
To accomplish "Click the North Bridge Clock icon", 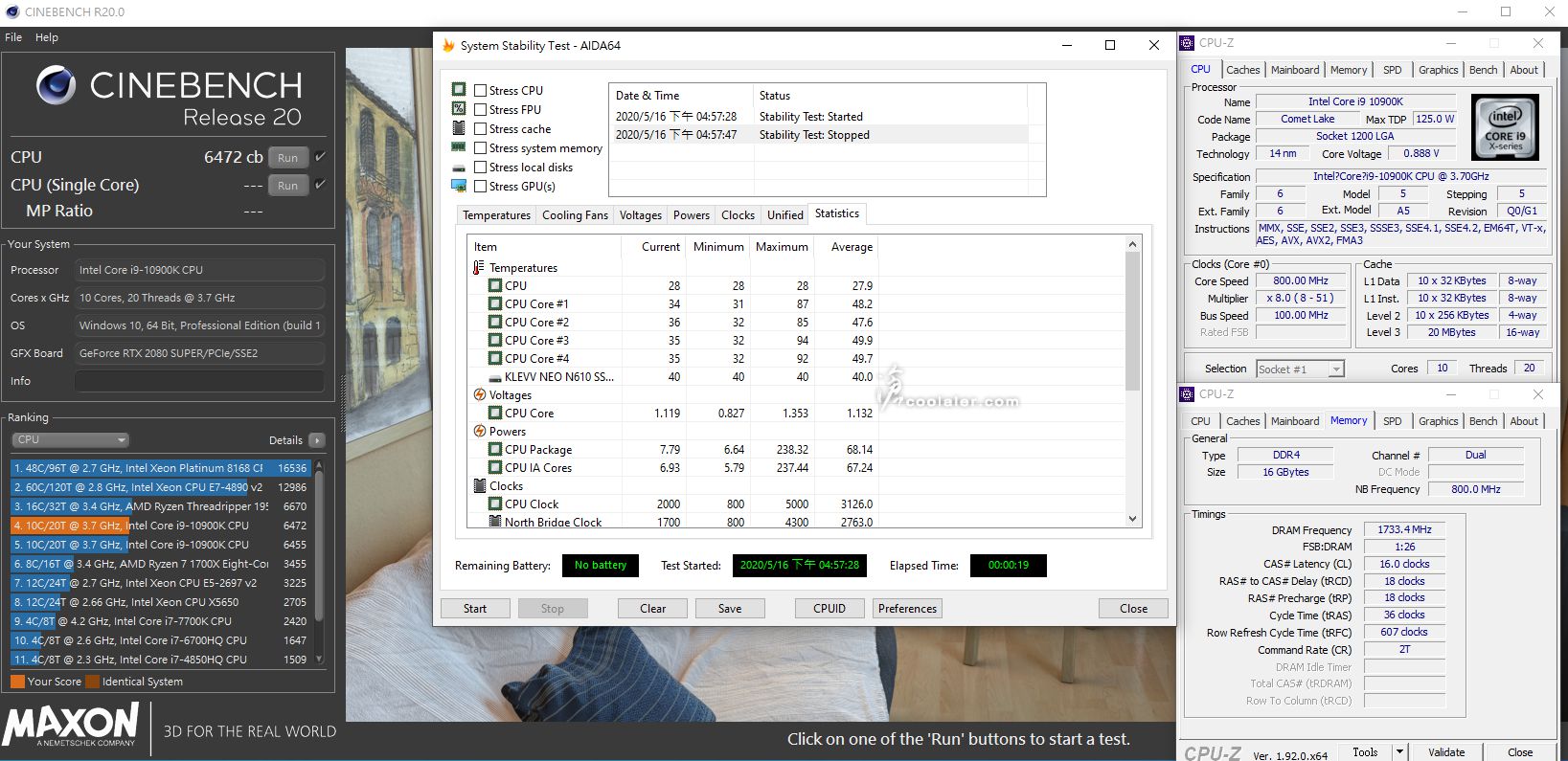I will point(495,522).
